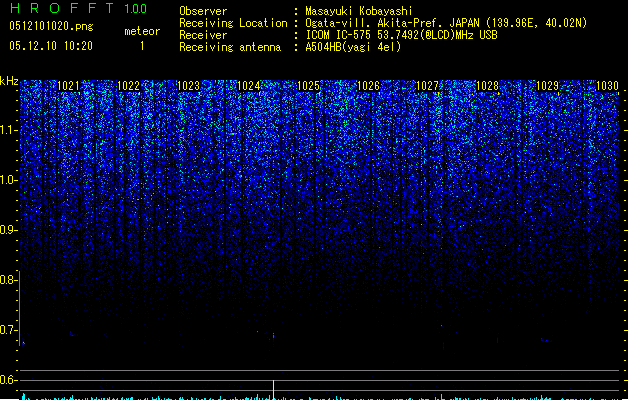Click the A504HB(yagi 4el) antenna text
The width and height of the screenshot is (629, 400).
(x=353, y=47)
